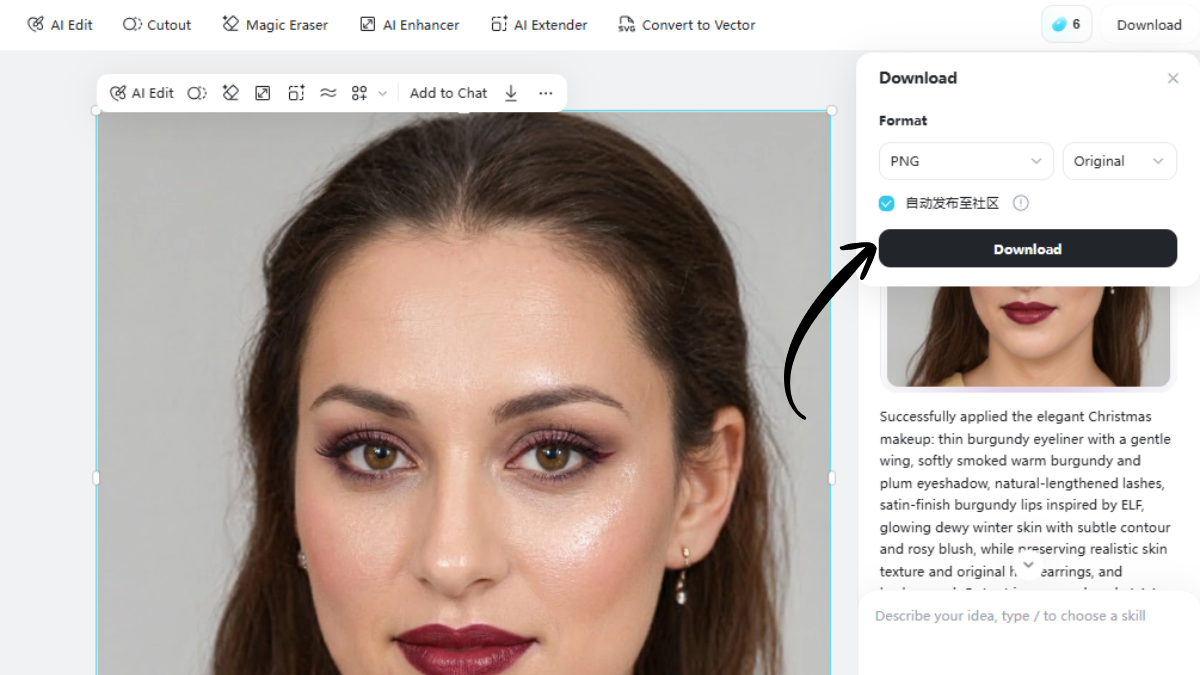The width and height of the screenshot is (1200, 675).
Task: Select the Cutout icon on the floating toolbar
Action: click(196, 92)
